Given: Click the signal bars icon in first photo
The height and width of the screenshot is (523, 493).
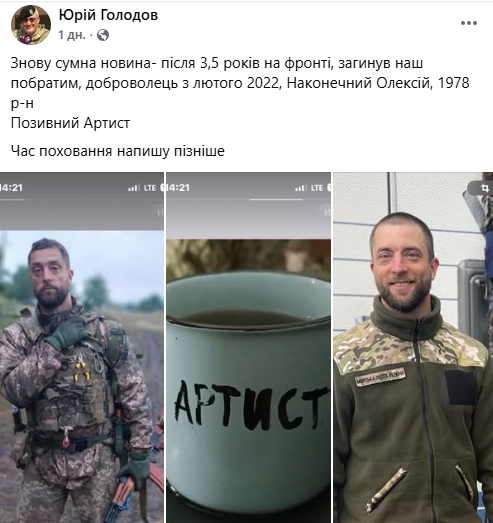Looking at the screenshot, I should tap(134, 188).
